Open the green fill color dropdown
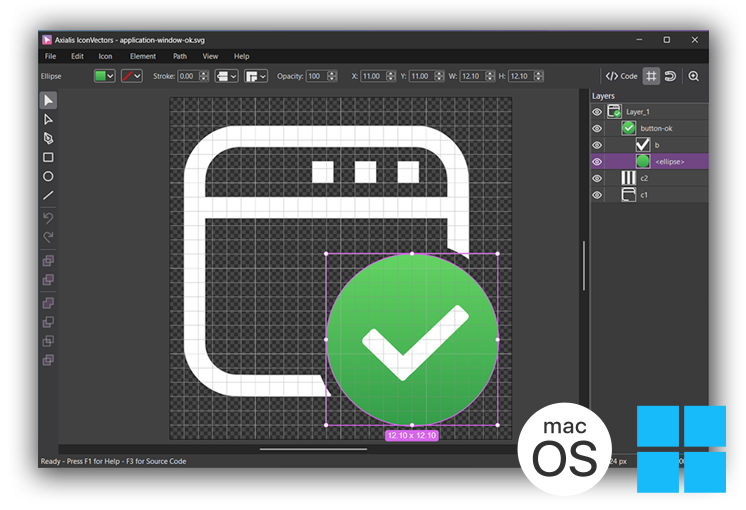The width and height of the screenshot is (746, 510). 110,76
